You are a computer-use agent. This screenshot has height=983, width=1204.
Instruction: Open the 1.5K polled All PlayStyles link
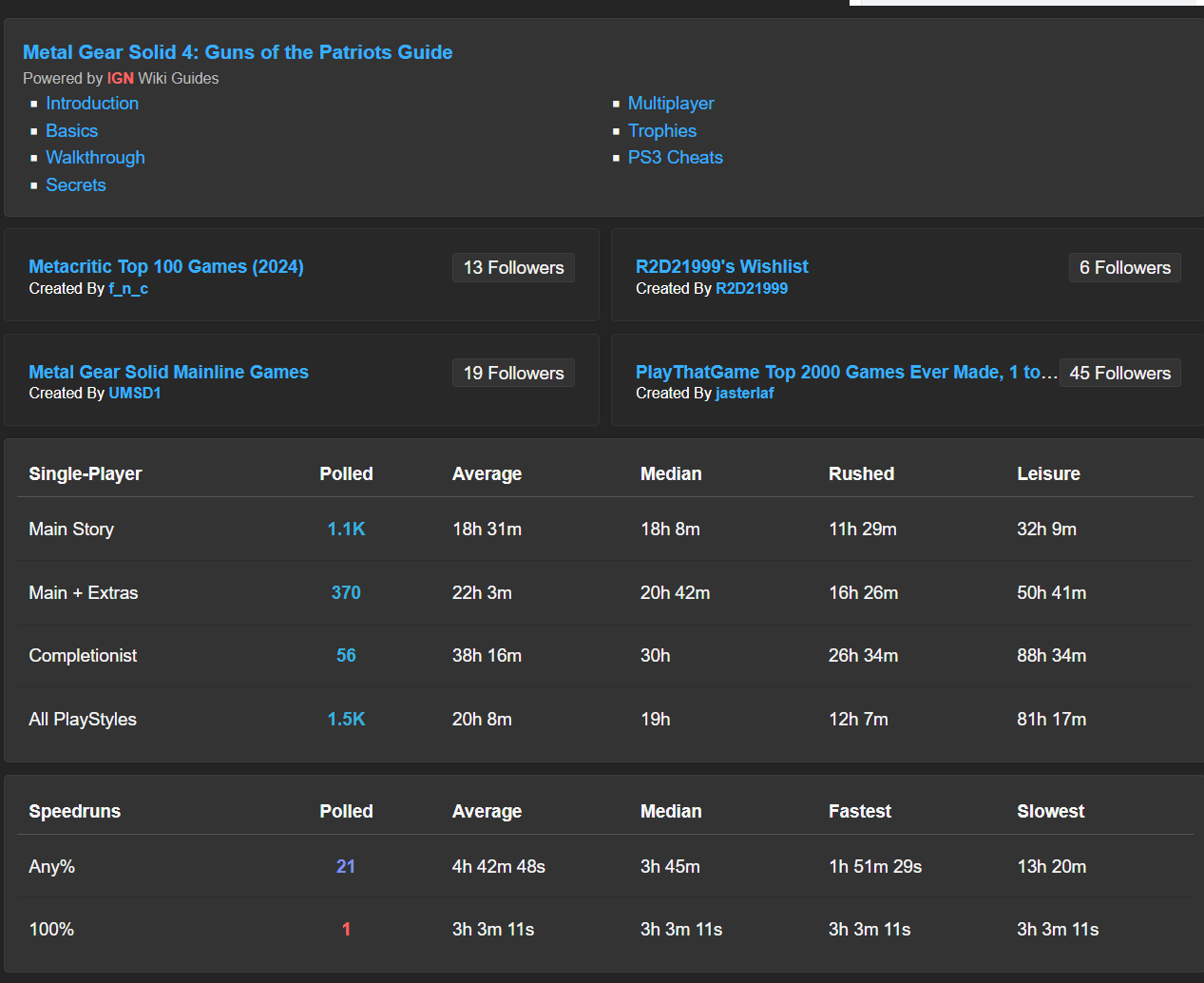346,720
